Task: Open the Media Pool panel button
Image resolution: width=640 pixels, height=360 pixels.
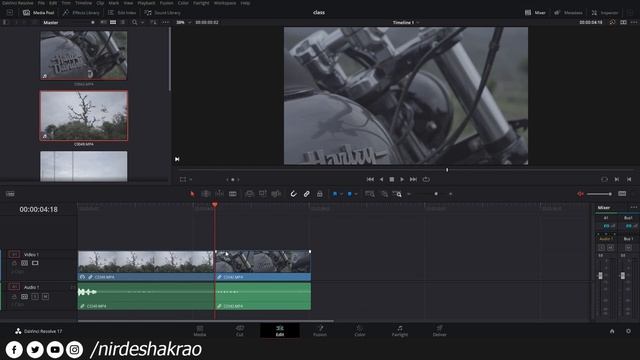Action: click(x=39, y=13)
